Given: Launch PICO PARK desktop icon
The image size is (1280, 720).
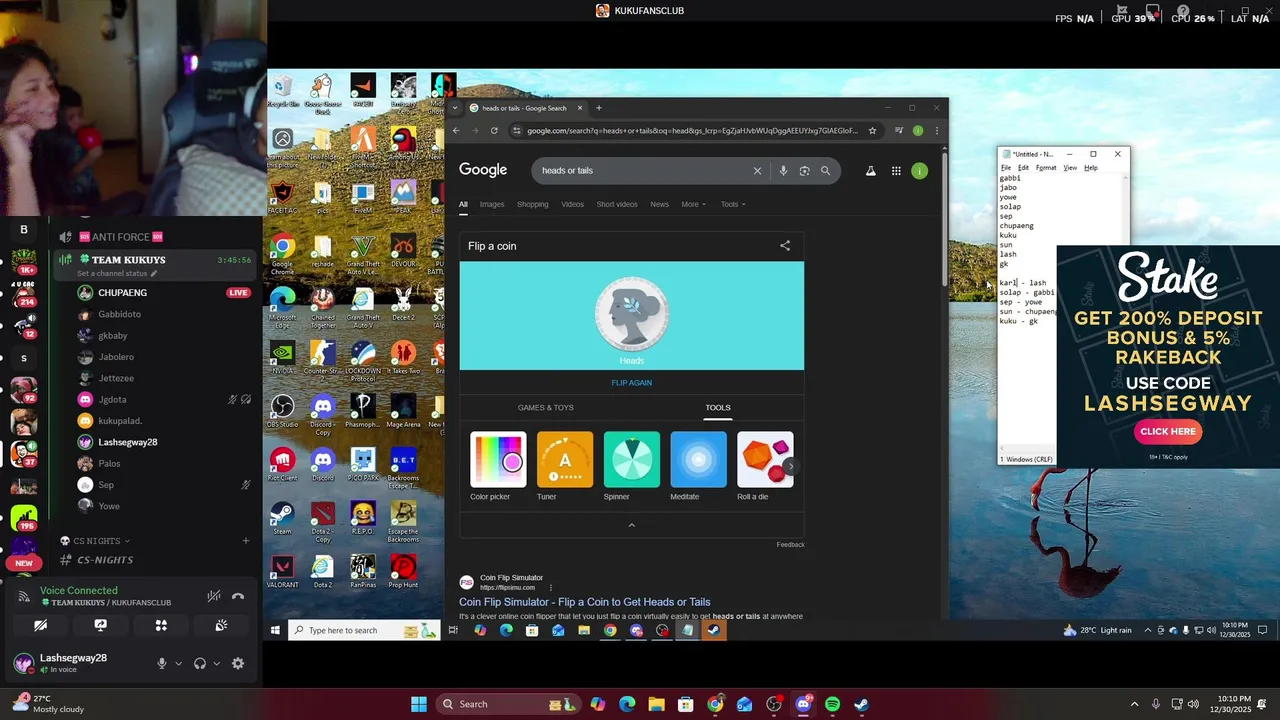Looking at the screenshot, I should click(x=363, y=463).
